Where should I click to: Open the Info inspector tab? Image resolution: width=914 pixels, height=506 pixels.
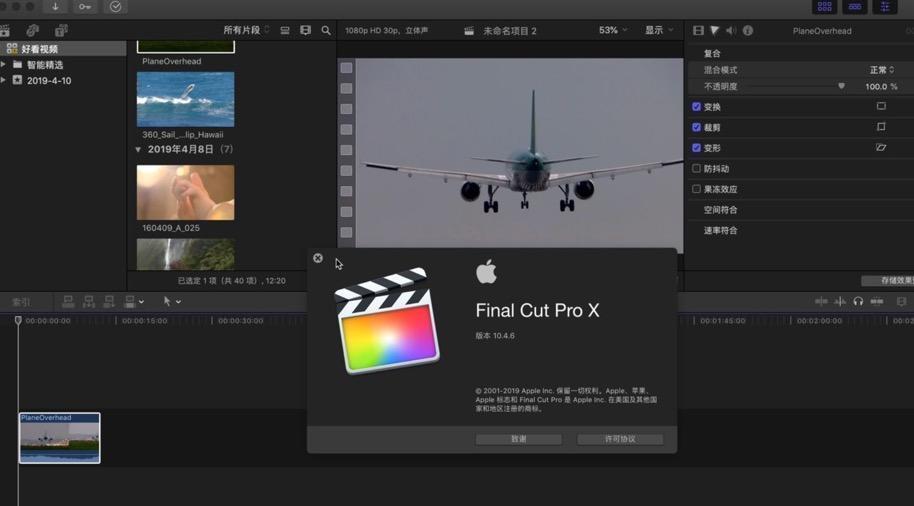tap(748, 31)
